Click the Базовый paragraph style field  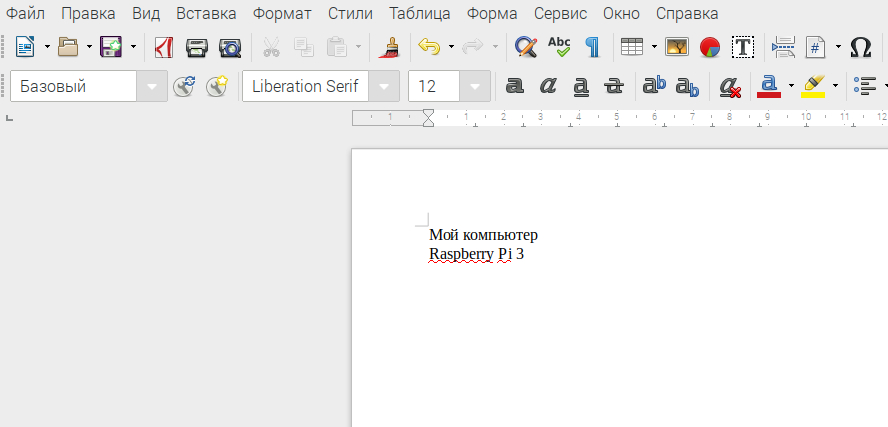pos(74,86)
